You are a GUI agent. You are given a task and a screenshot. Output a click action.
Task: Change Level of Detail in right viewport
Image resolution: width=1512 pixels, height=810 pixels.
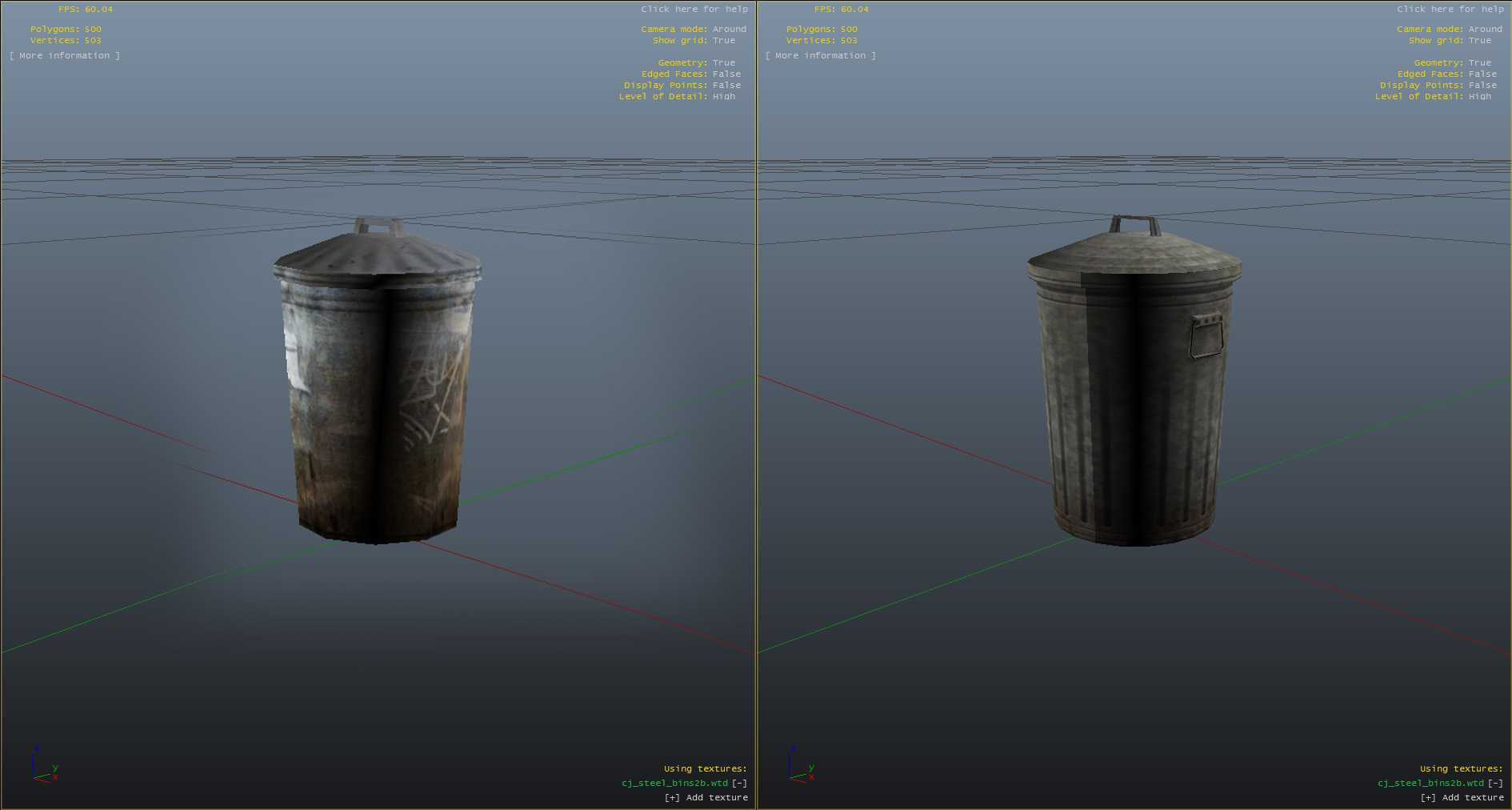tap(1479, 97)
